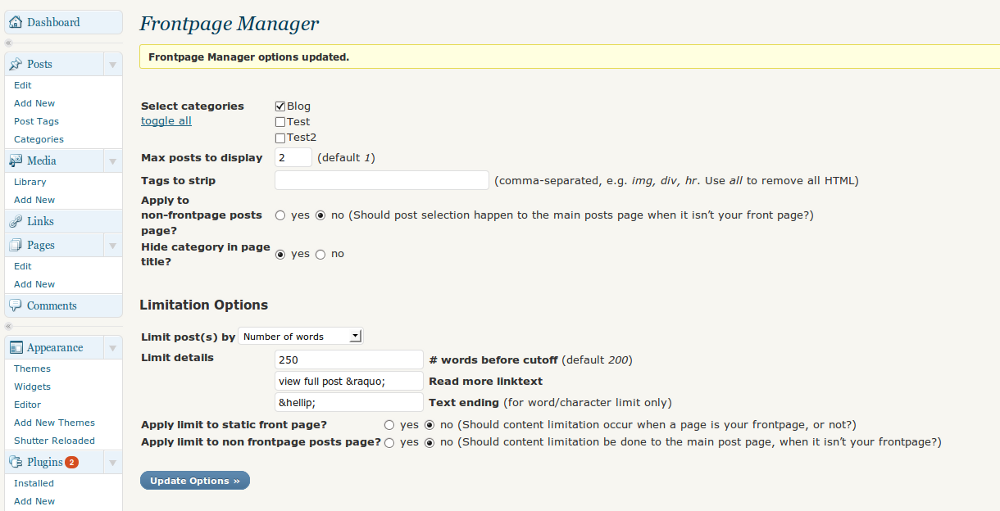
Task: Click the Tags to strip input field
Action: [x=381, y=181]
